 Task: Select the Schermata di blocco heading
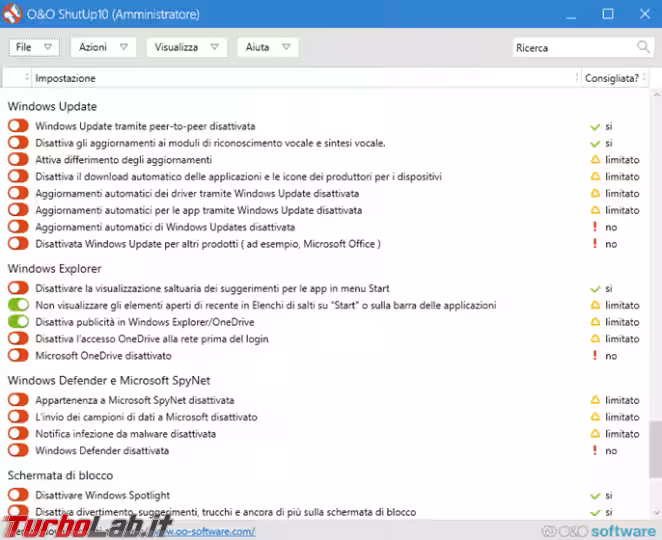60,475
